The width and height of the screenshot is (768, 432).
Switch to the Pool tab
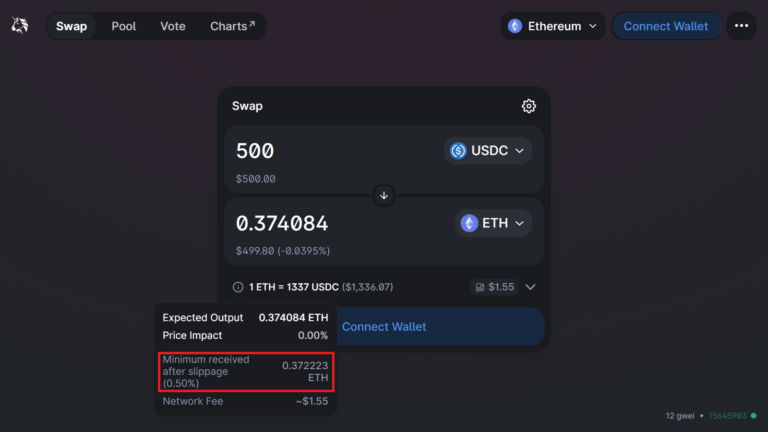[x=123, y=26]
